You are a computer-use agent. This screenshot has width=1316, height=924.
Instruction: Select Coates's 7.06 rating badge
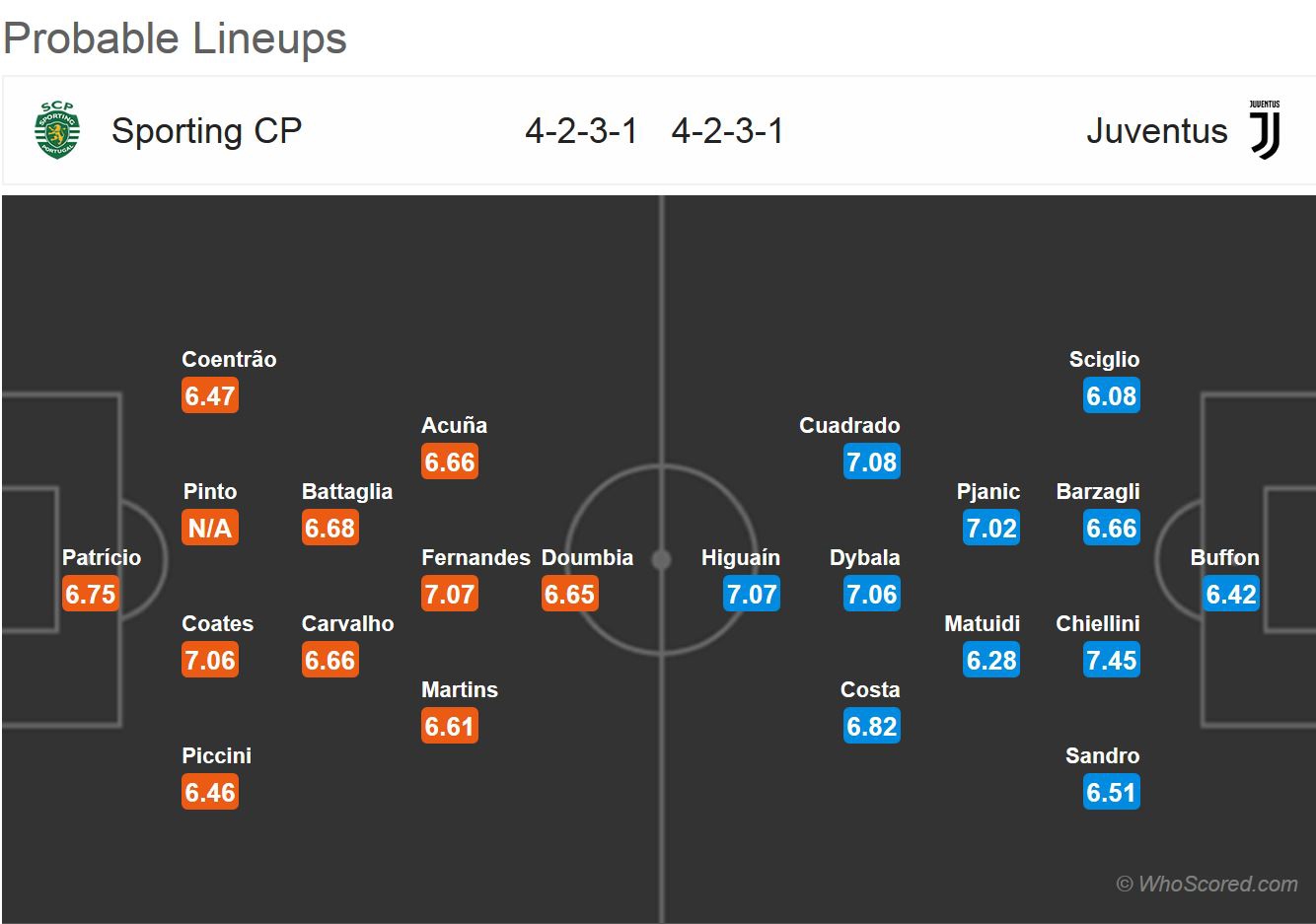(x=210, y=661)
